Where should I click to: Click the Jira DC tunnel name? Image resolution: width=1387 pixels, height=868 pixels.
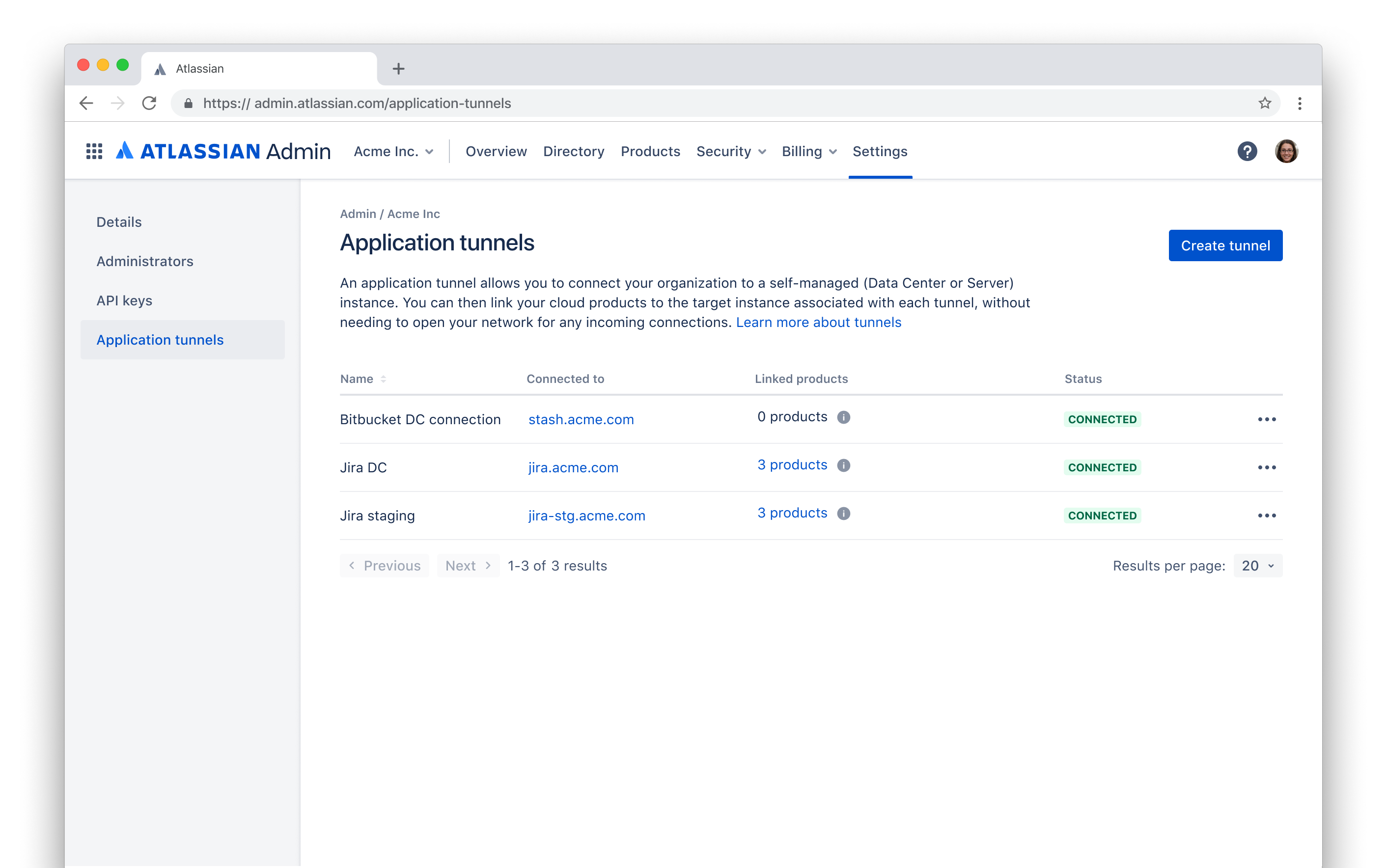pyautogui.click(x=363, y=467)
